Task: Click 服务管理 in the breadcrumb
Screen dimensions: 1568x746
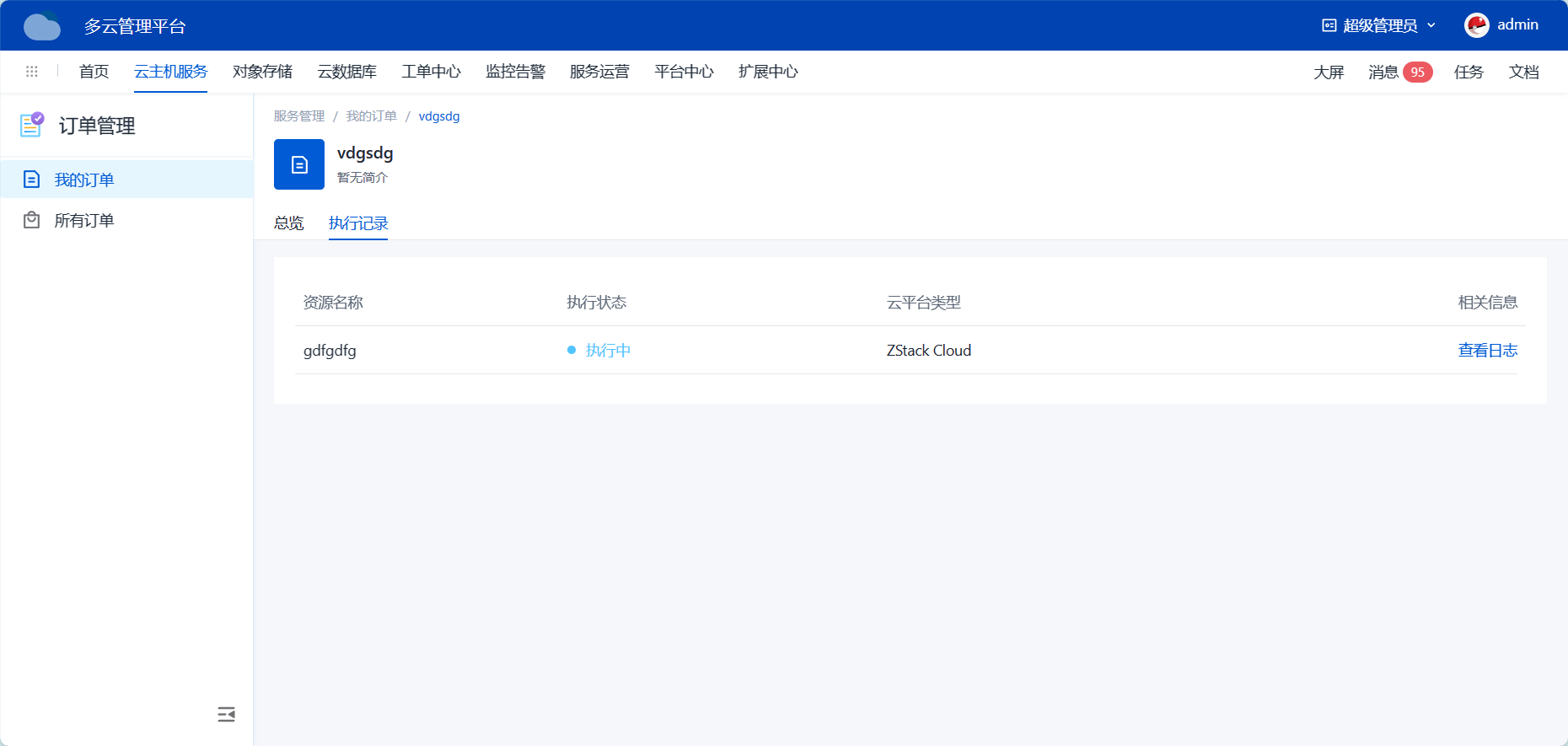Action: point(299,116)
